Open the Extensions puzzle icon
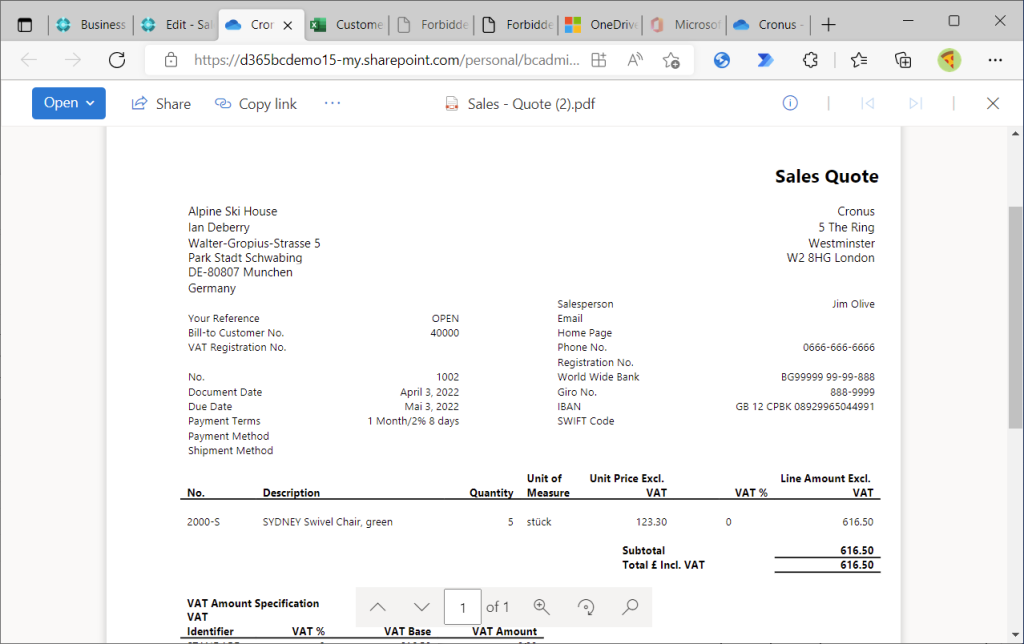Image resolution: width=1024 pixels, height=644 pixels. (810, 60)
